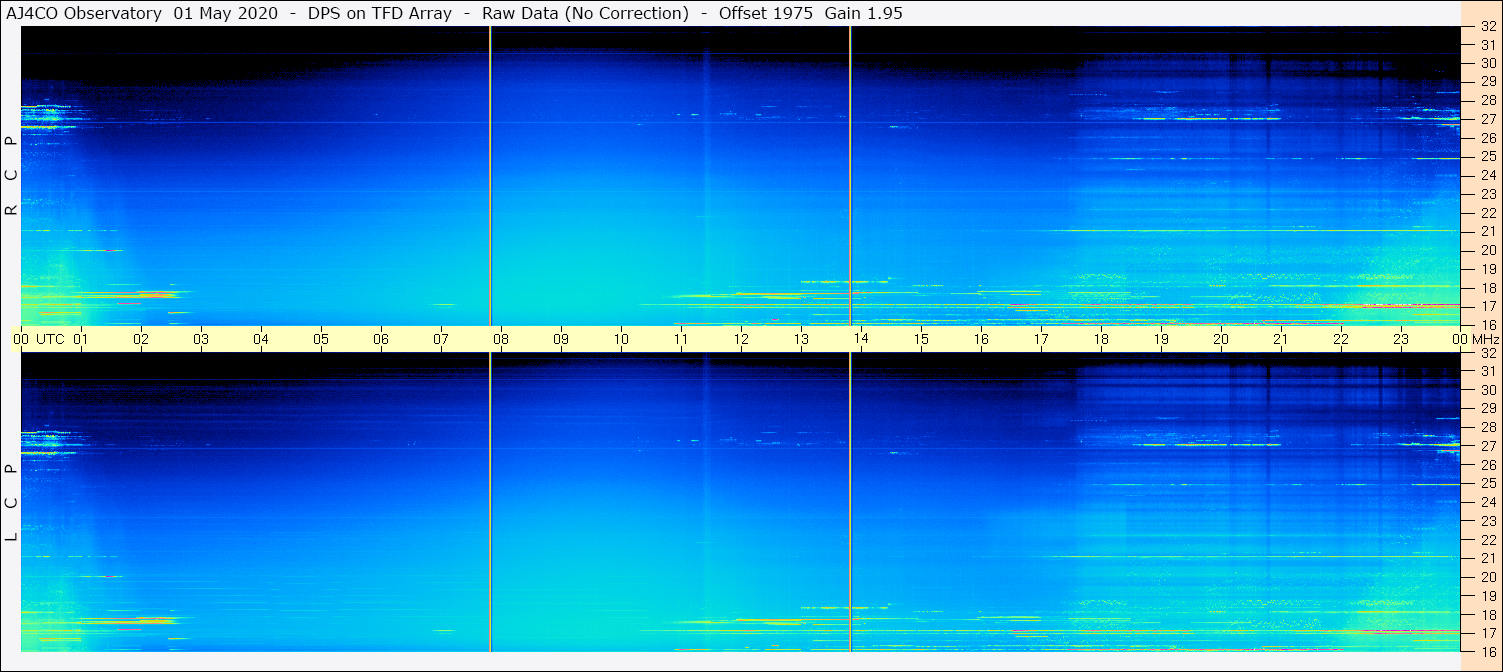This screenshot has height=672, width=1503.
Task: Click the "Offset 1975" value in header
Action: (765, 13)
